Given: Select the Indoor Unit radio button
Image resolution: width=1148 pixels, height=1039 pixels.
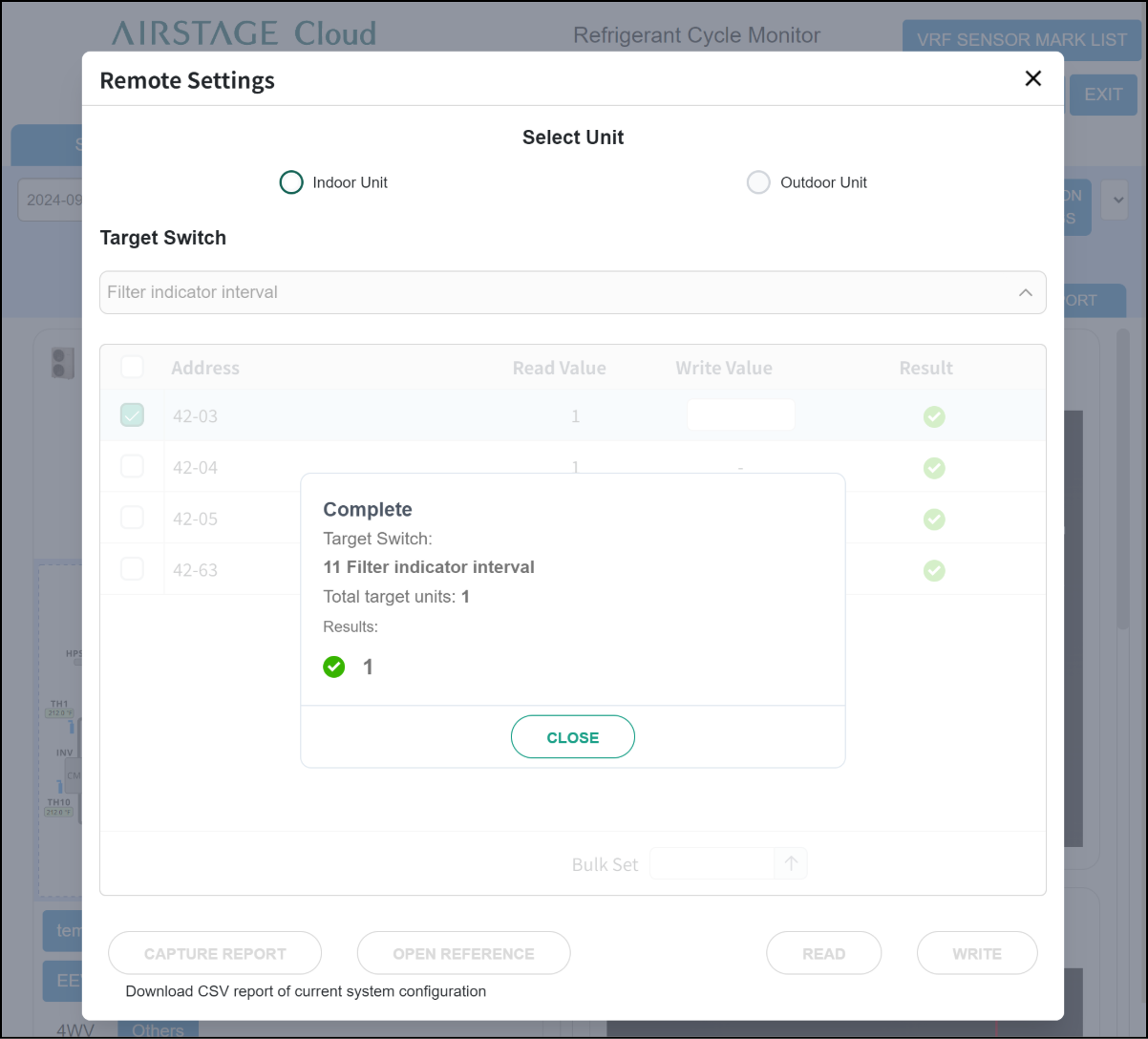Looking at the screenshot, I should (x=291, y=182).
